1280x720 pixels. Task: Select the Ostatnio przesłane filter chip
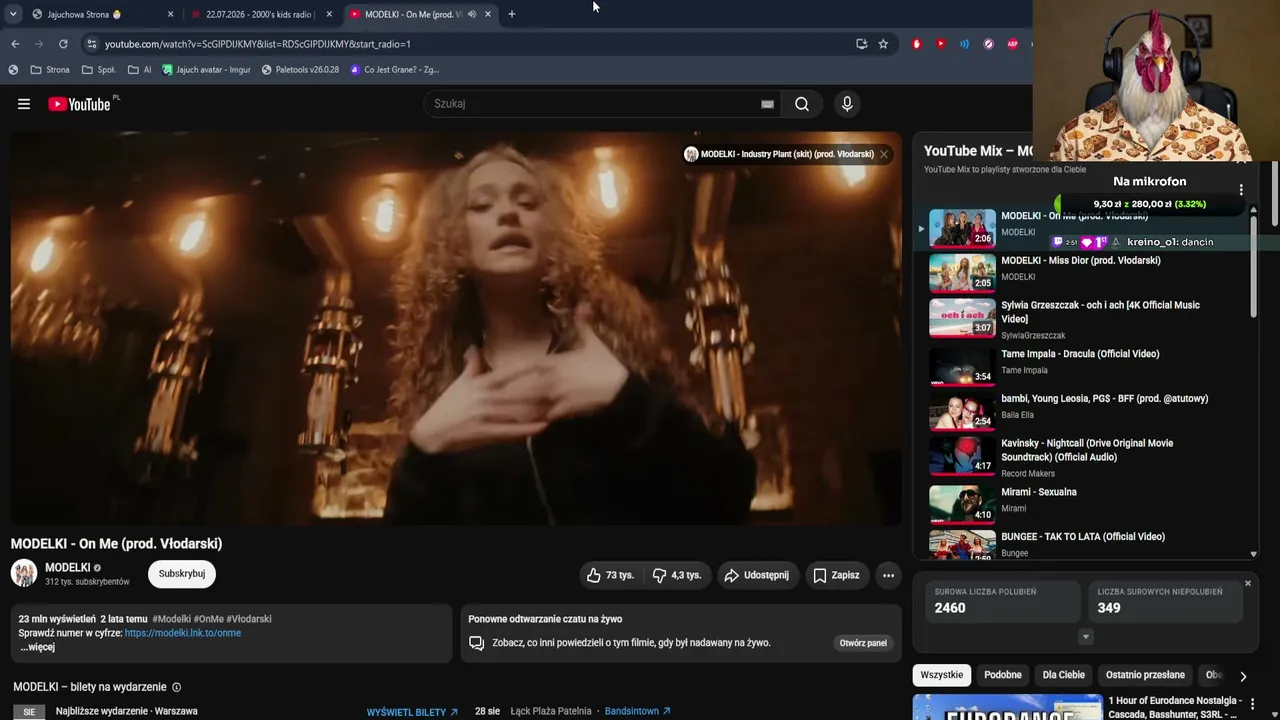click(x=1145, y=675)
